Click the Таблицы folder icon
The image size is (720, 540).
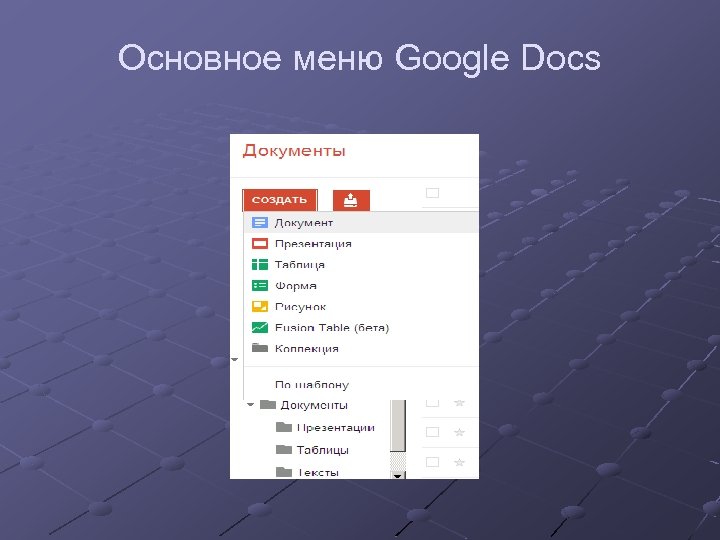pyautogui.click(x=284, y=449)
